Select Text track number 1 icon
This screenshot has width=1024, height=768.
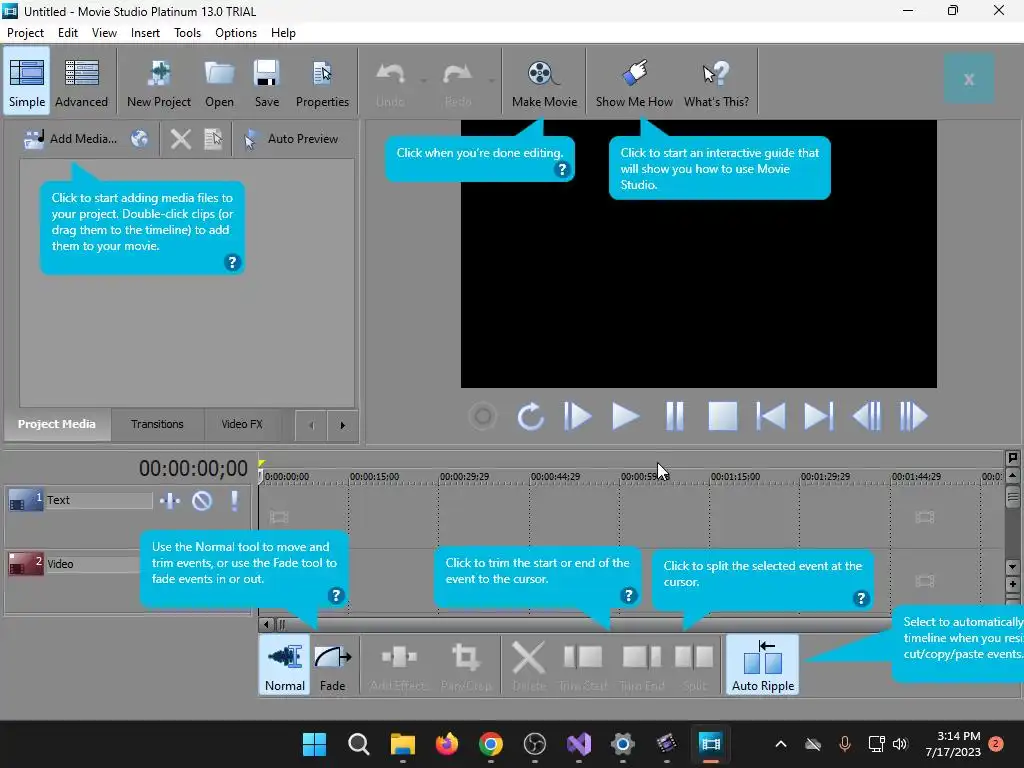tap(25, 501)
